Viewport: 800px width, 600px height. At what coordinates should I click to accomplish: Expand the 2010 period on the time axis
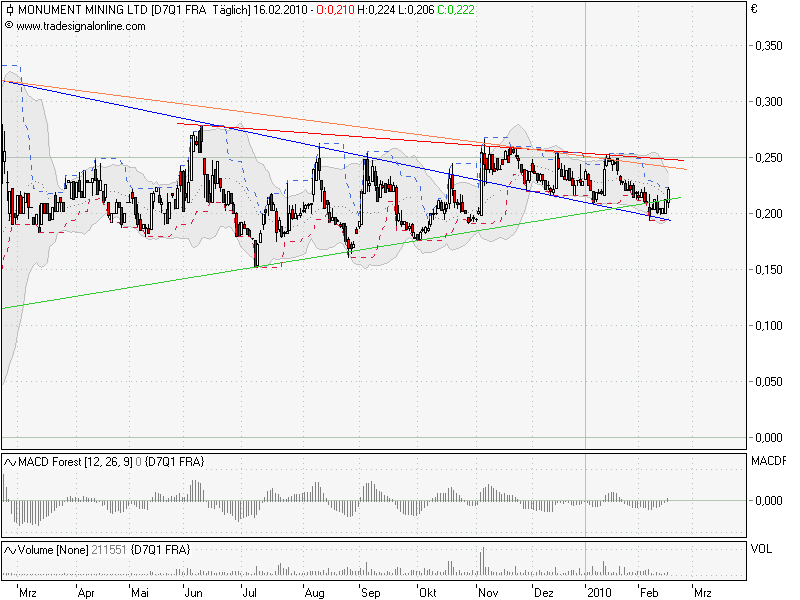(600, 591)
